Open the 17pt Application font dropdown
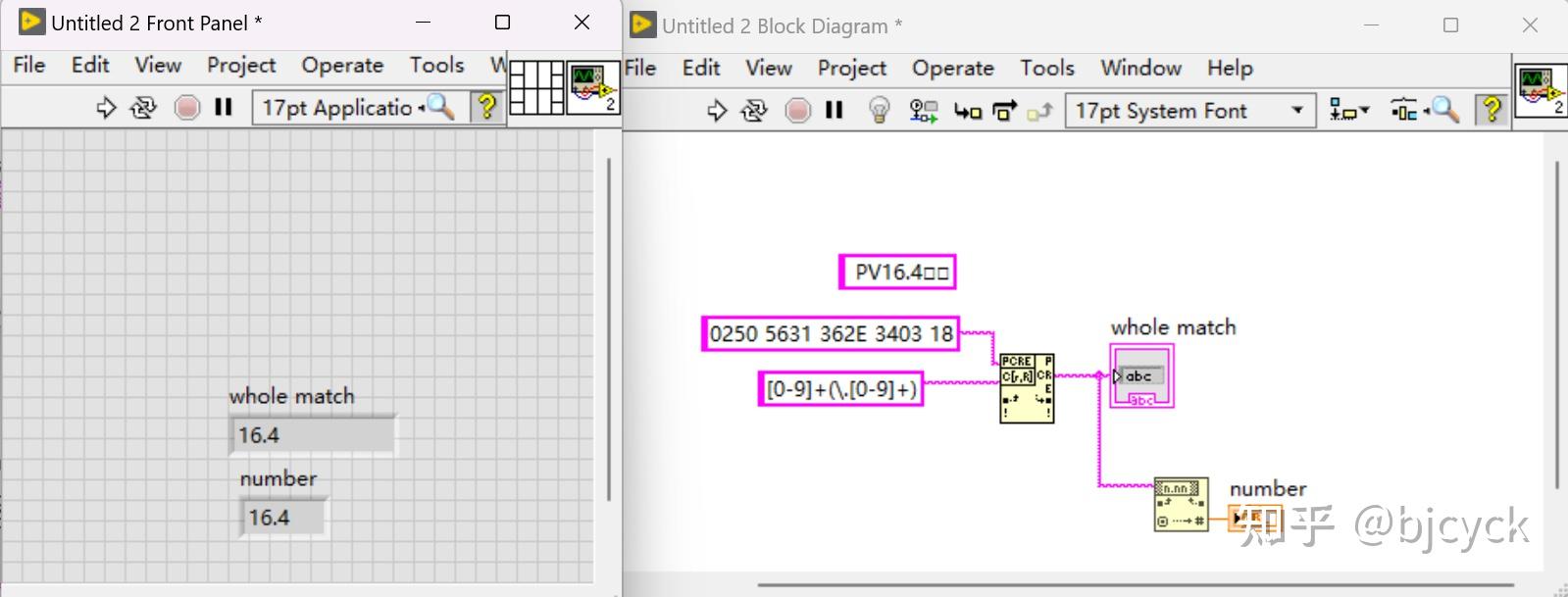 point(336,107)
